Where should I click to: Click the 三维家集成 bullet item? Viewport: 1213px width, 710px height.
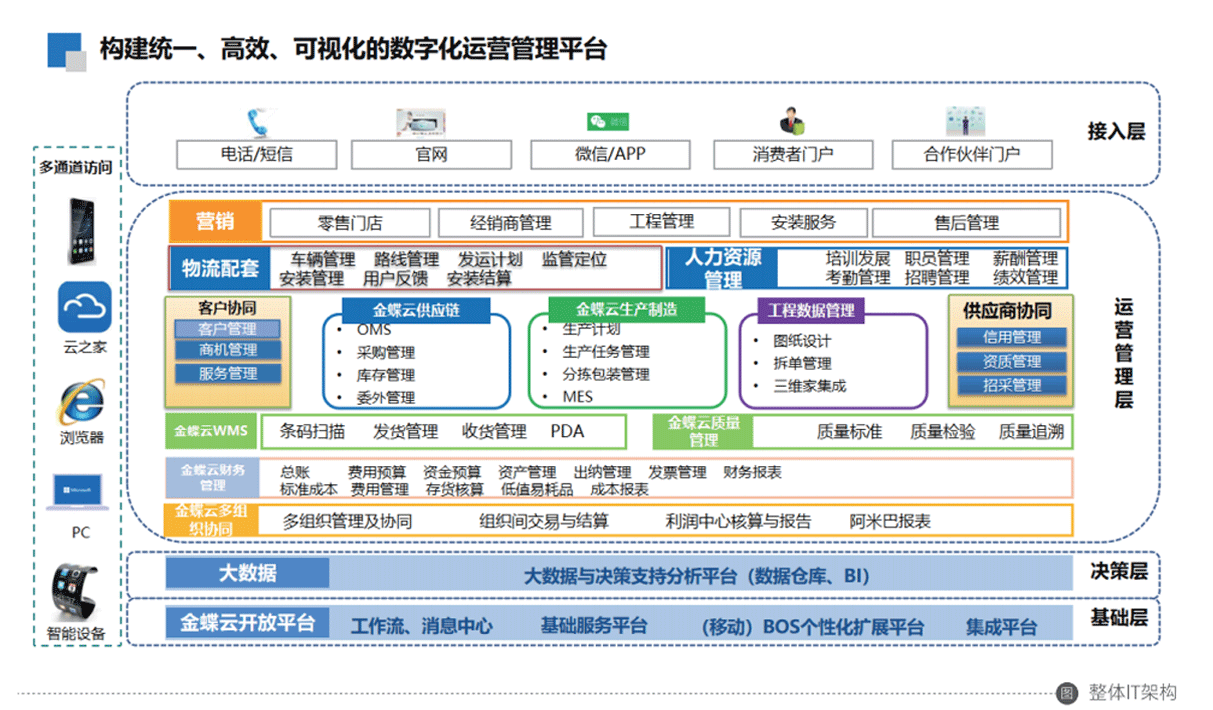(810, 385)
